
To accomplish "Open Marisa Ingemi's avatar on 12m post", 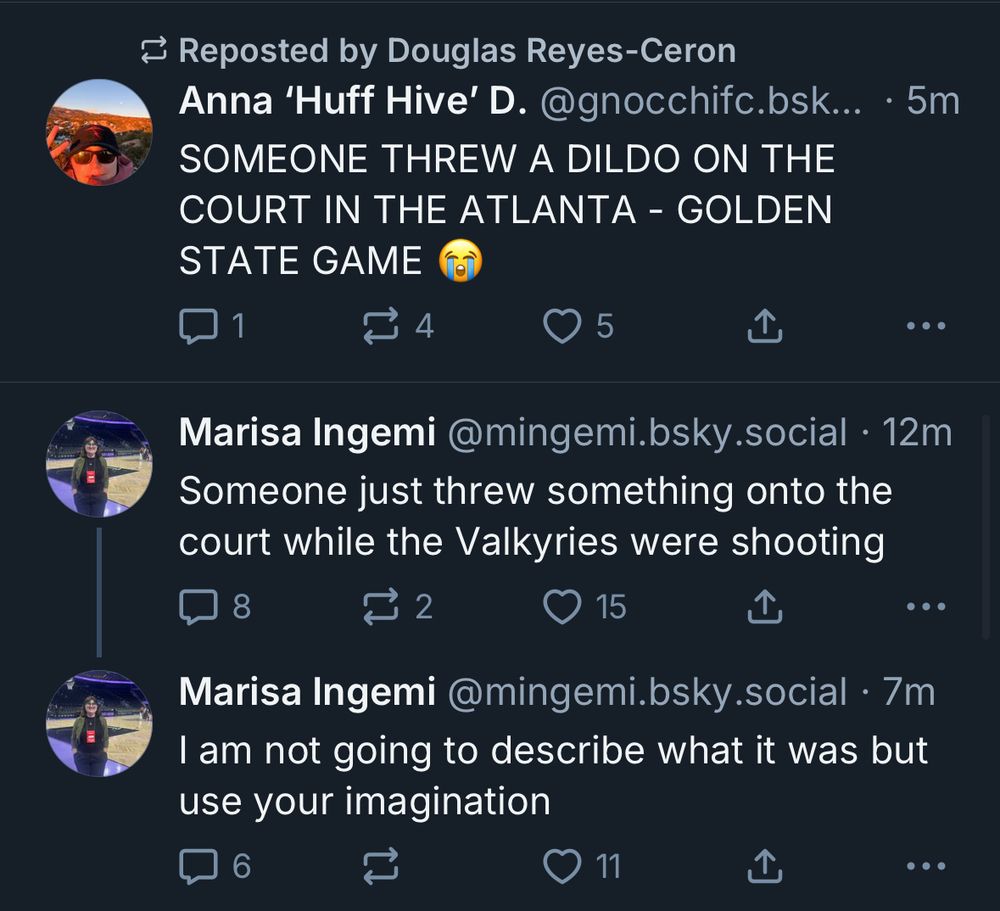I will click(x=99, y=463).
